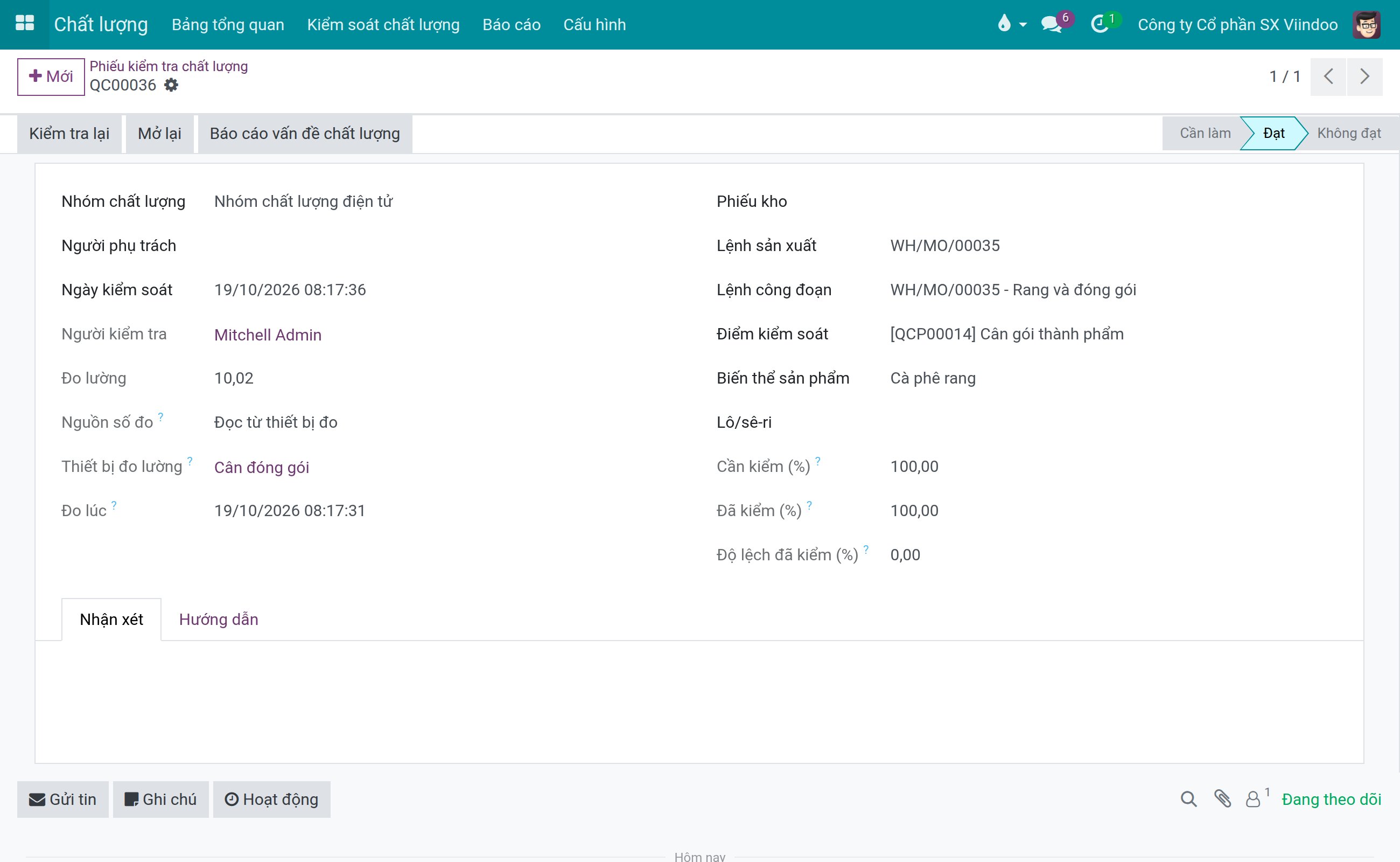This screenshot has height=862, width=1400.
Task: Show help tooltip for Độ lệch đã kiểm (%)
Action: coord(866,549)
